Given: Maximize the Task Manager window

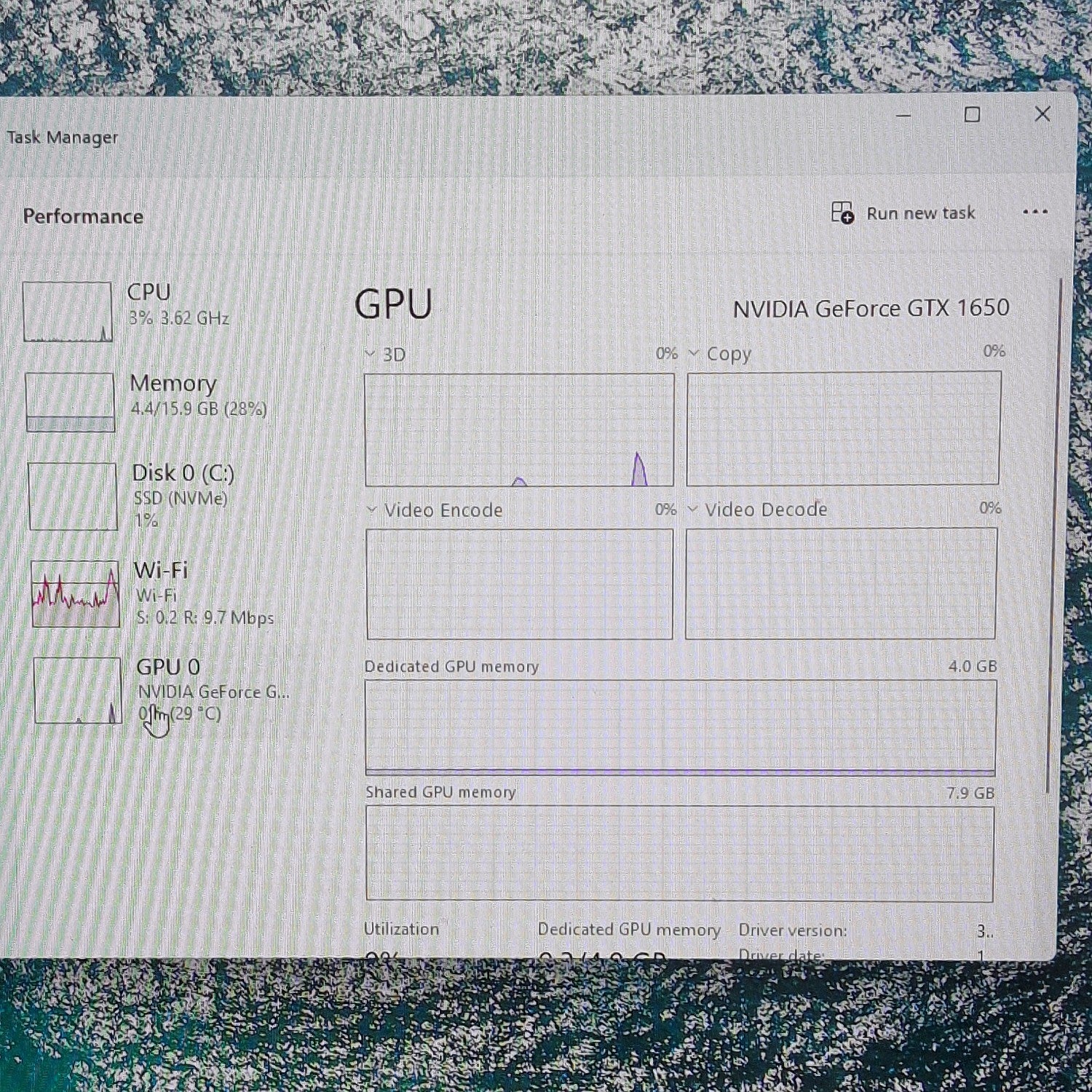Looking at the screenshot, I should pos(972,114).
